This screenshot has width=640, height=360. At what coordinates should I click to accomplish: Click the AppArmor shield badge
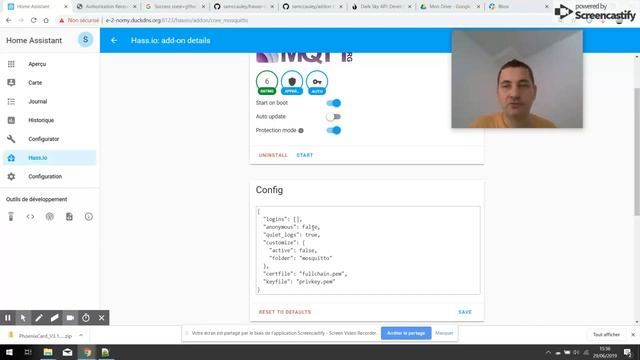coord(292,82)
